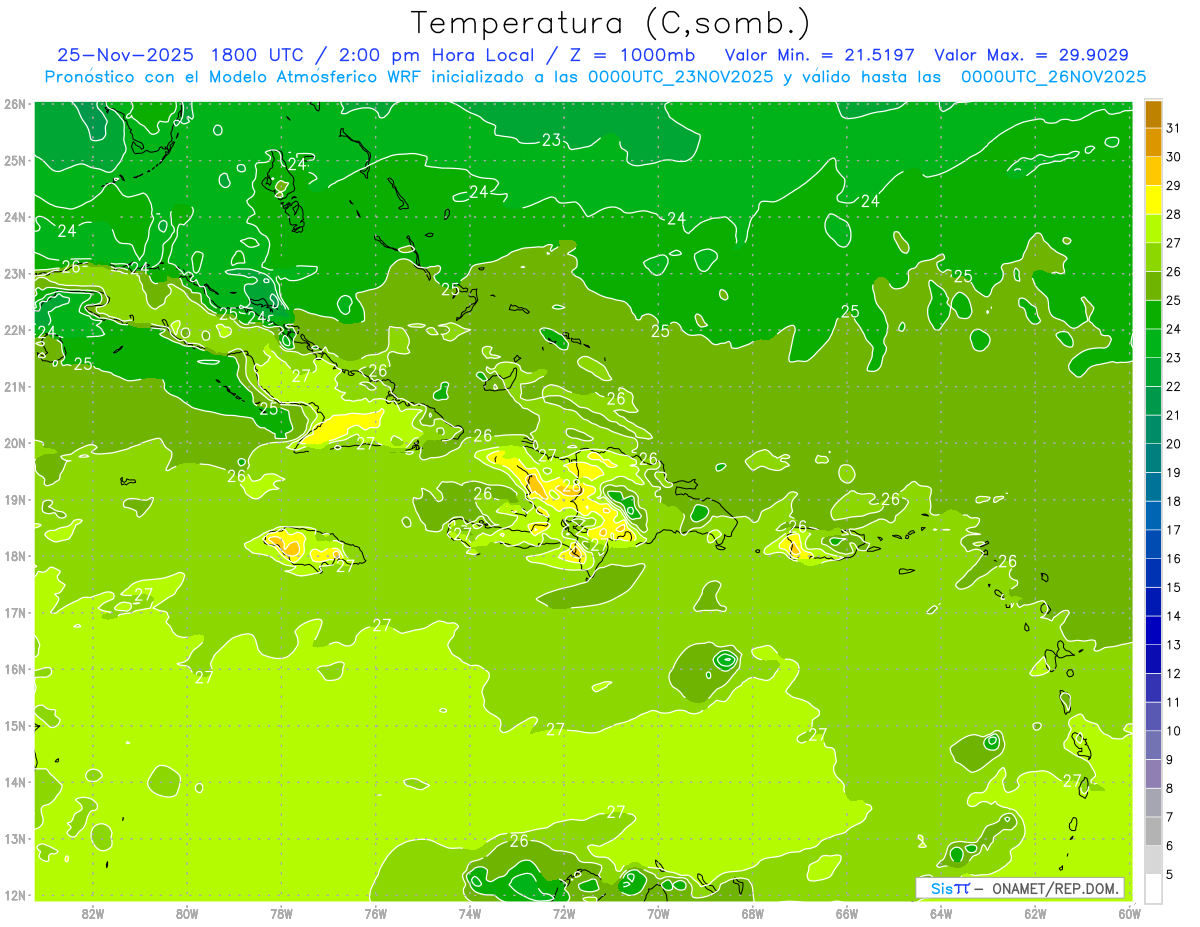
Task: Click the legend swatch between 27 and 28
Action: [1153, 228]
